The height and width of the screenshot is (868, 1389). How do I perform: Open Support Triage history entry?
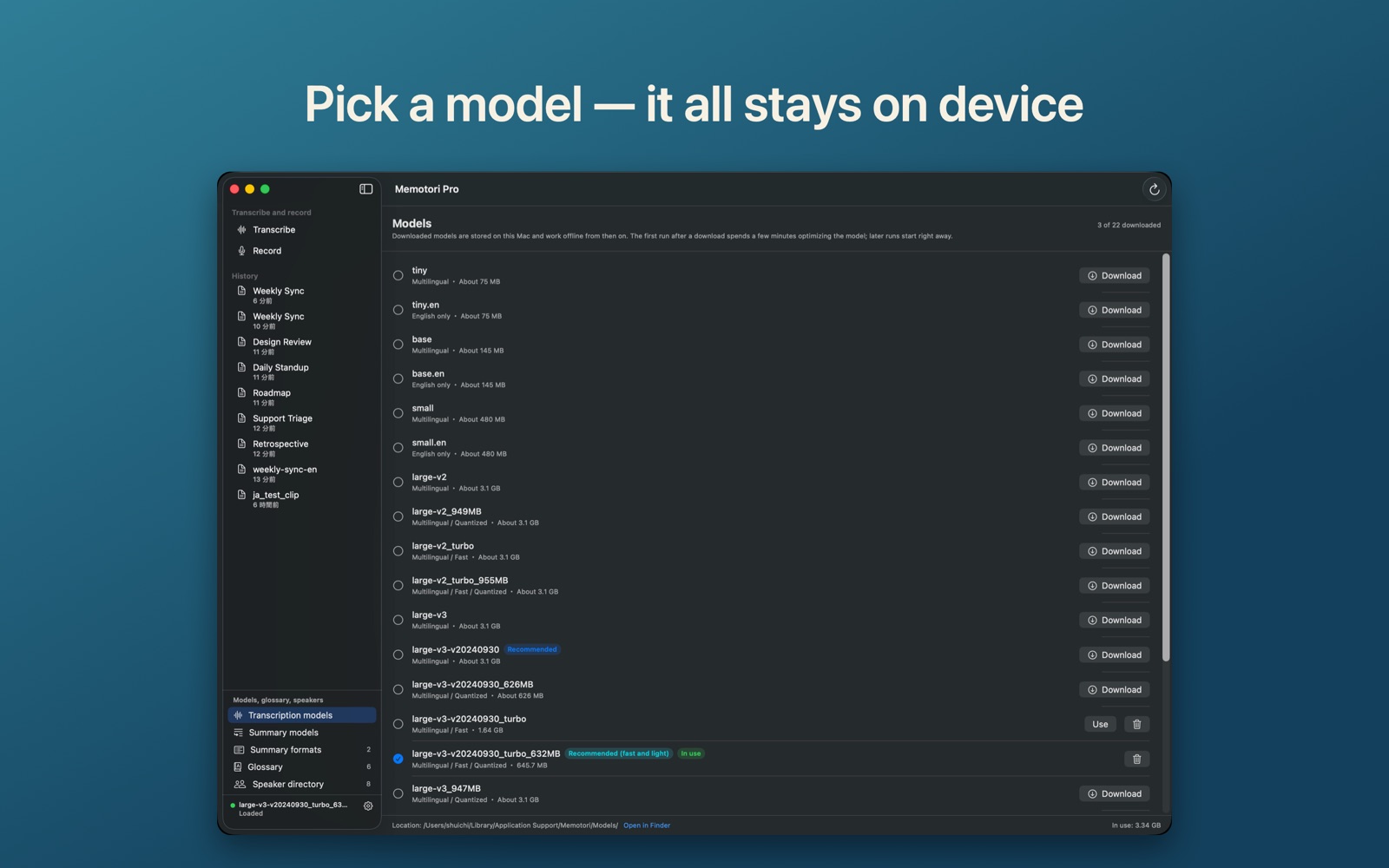[x=301, y=423]
